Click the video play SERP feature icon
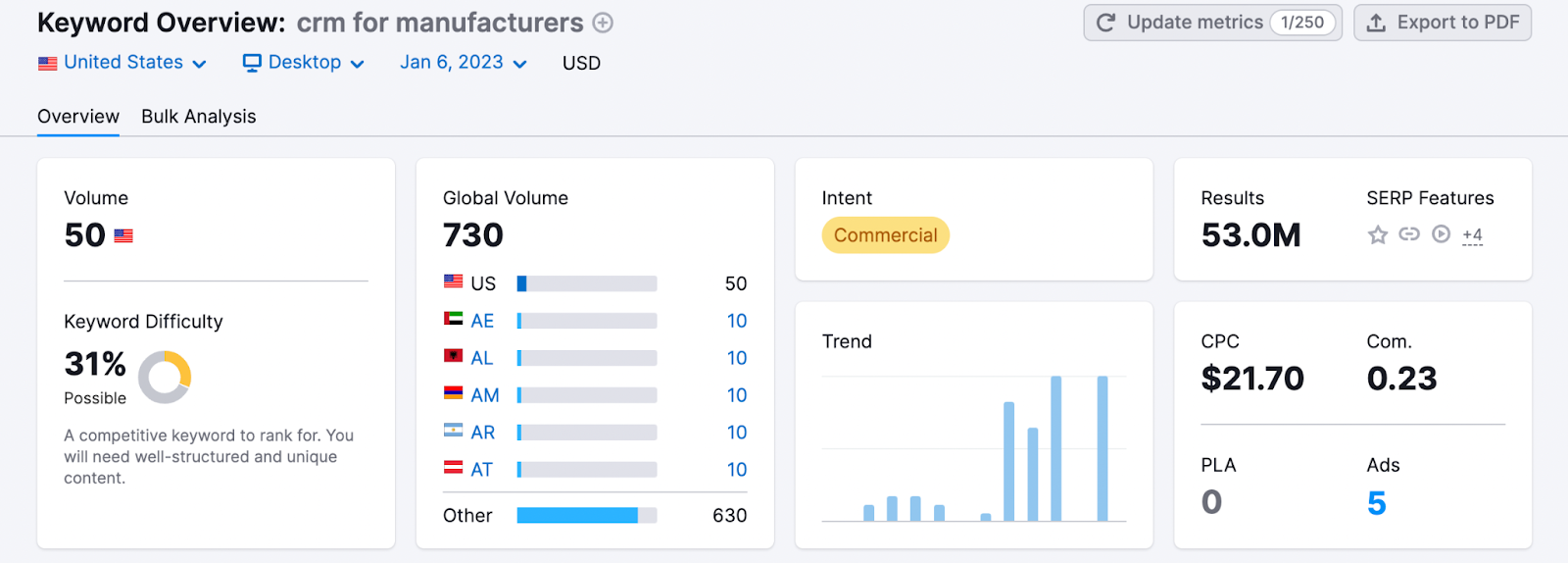1568x563 pixels. (x=1441, y=234)
